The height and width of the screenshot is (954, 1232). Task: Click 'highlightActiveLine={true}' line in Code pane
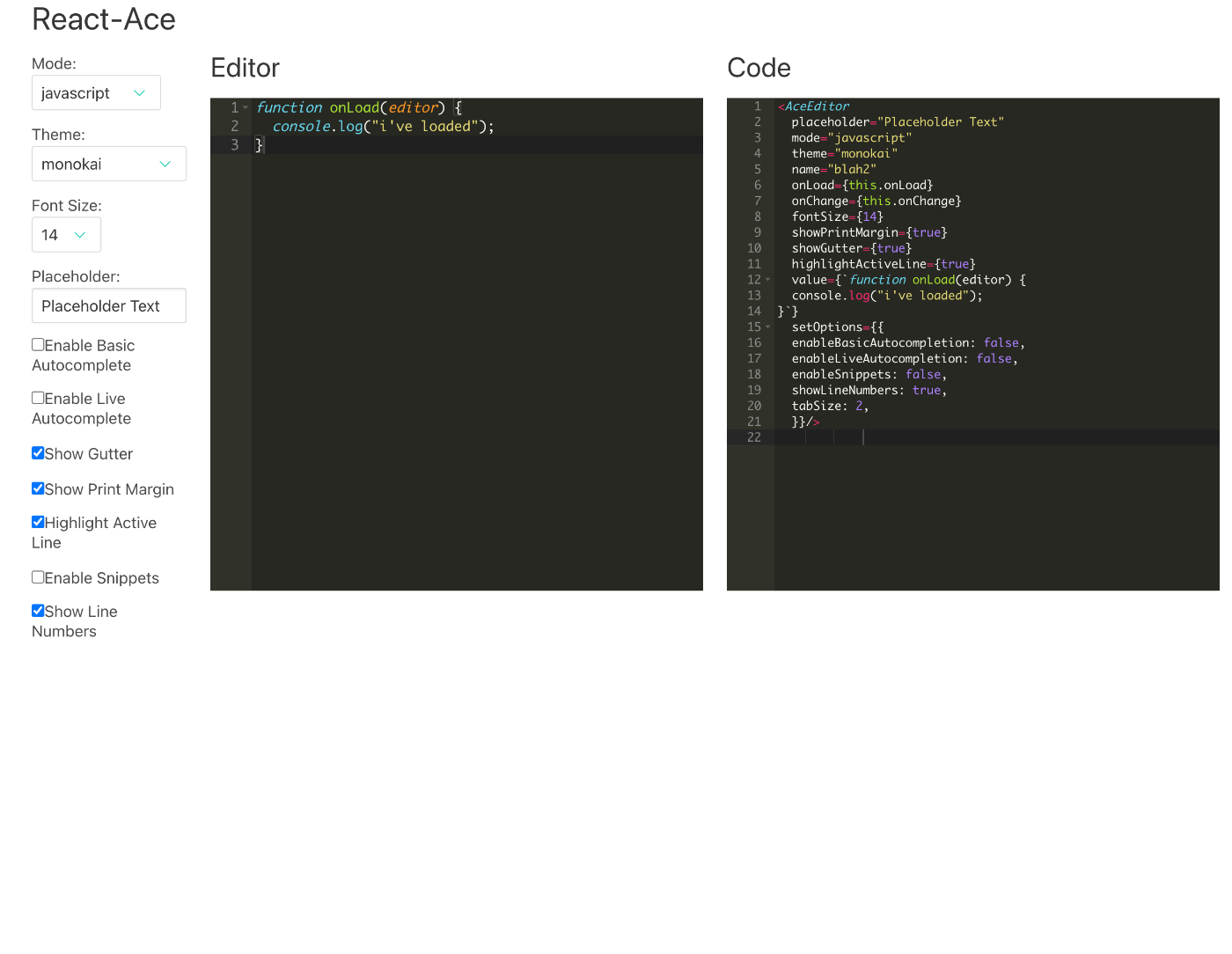coord(884,265)
